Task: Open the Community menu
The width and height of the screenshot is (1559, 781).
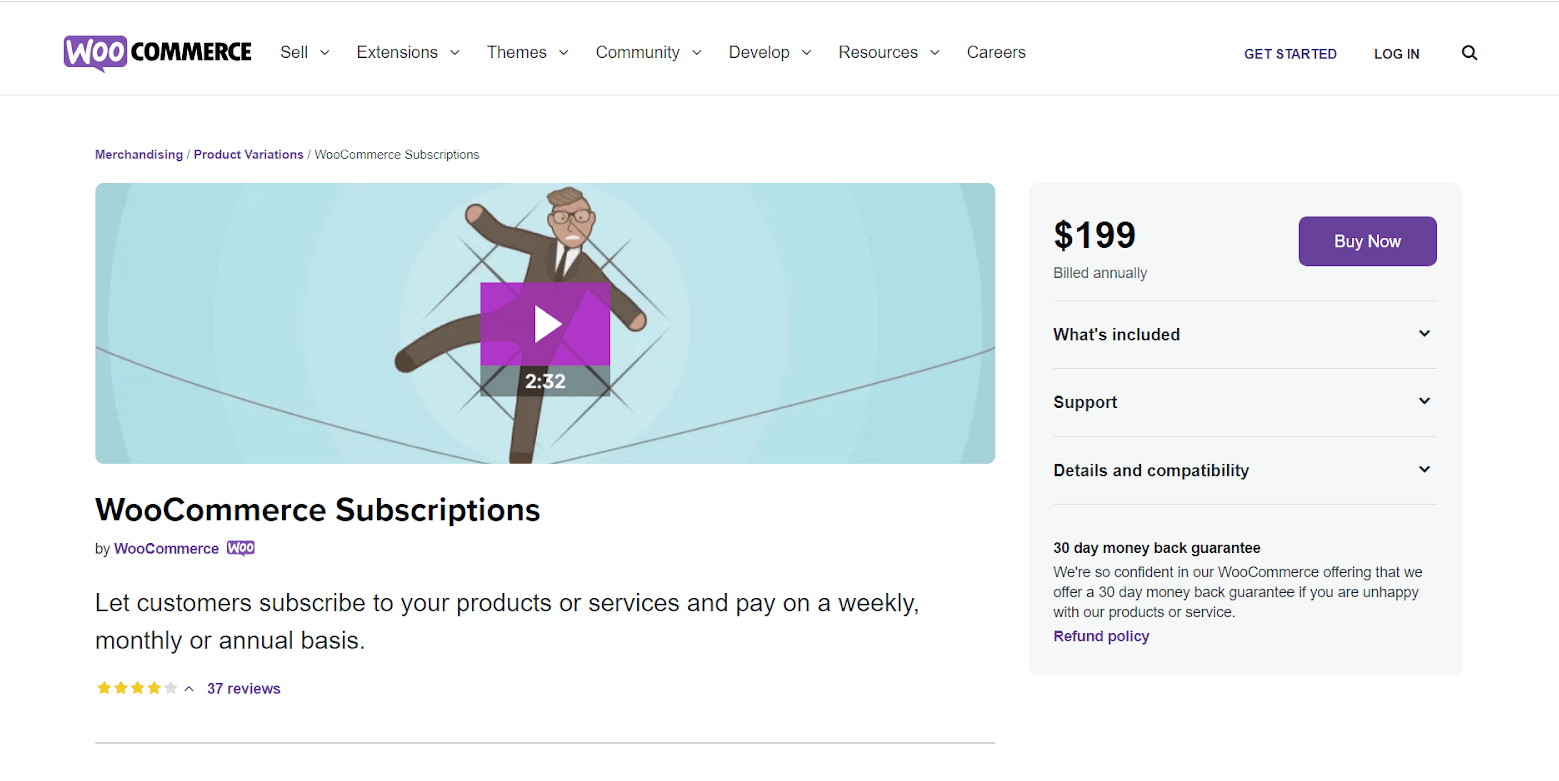Action: (x=649, y=52)
